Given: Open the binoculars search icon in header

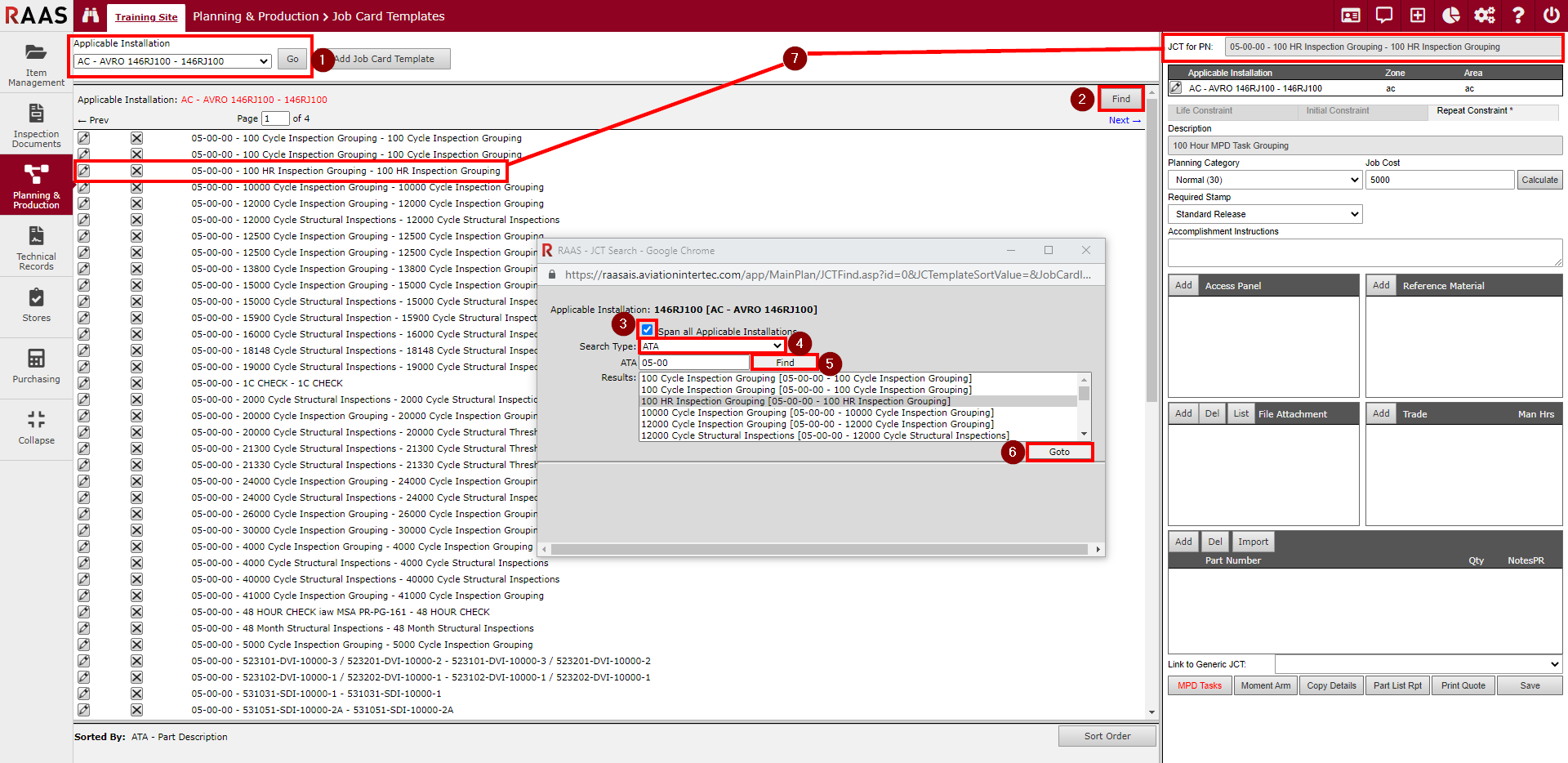Looking at the screenshot, I should [x=91, y=16].
